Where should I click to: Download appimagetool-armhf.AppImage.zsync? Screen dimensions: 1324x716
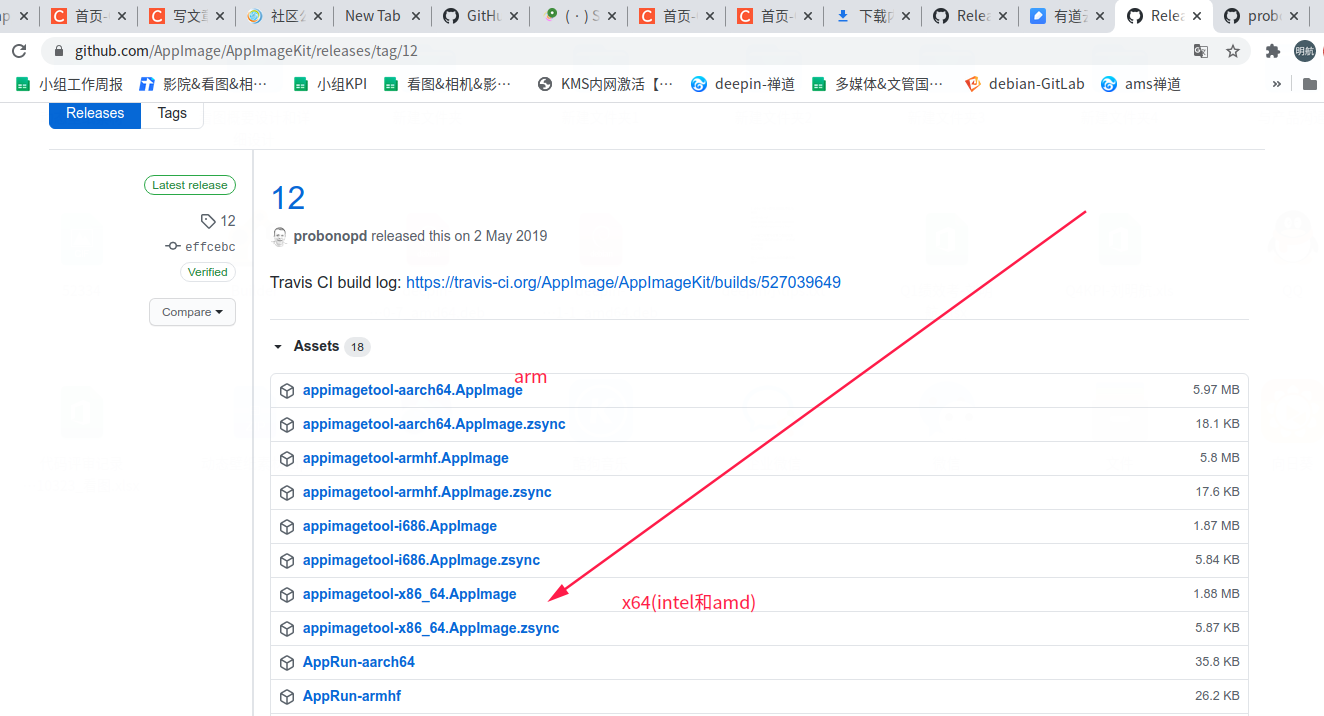[427, 492]
